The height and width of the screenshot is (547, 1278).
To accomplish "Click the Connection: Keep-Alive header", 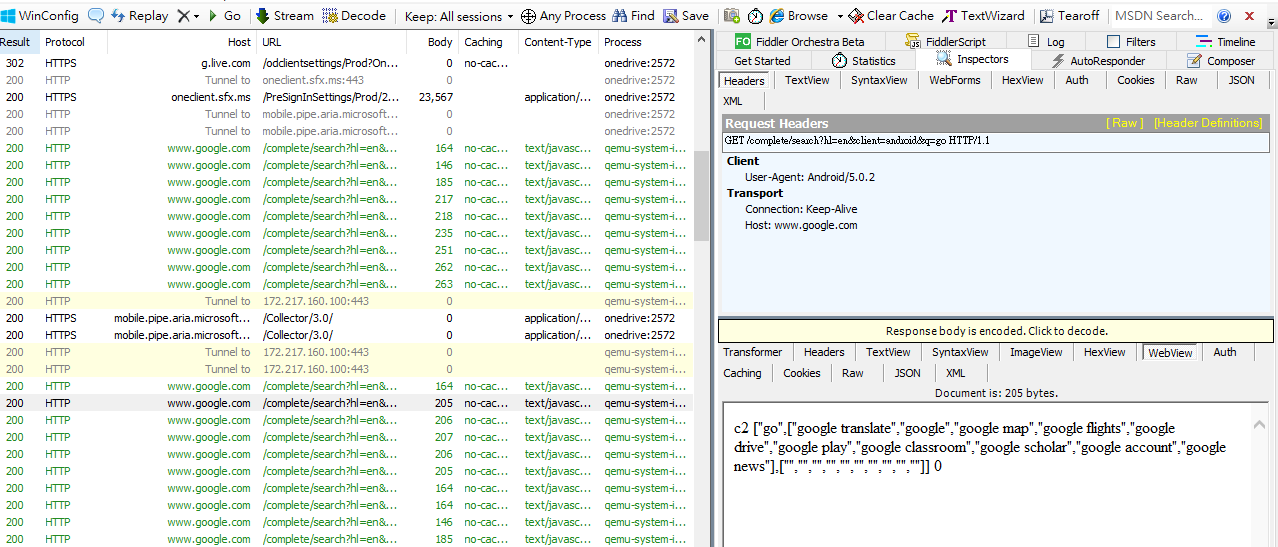I will click(801, 209).
